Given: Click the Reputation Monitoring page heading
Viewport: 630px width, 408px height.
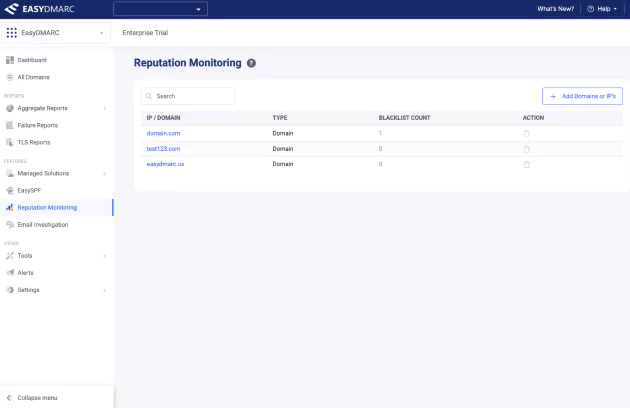Looking at the screenshot, I should click(188, 63).
